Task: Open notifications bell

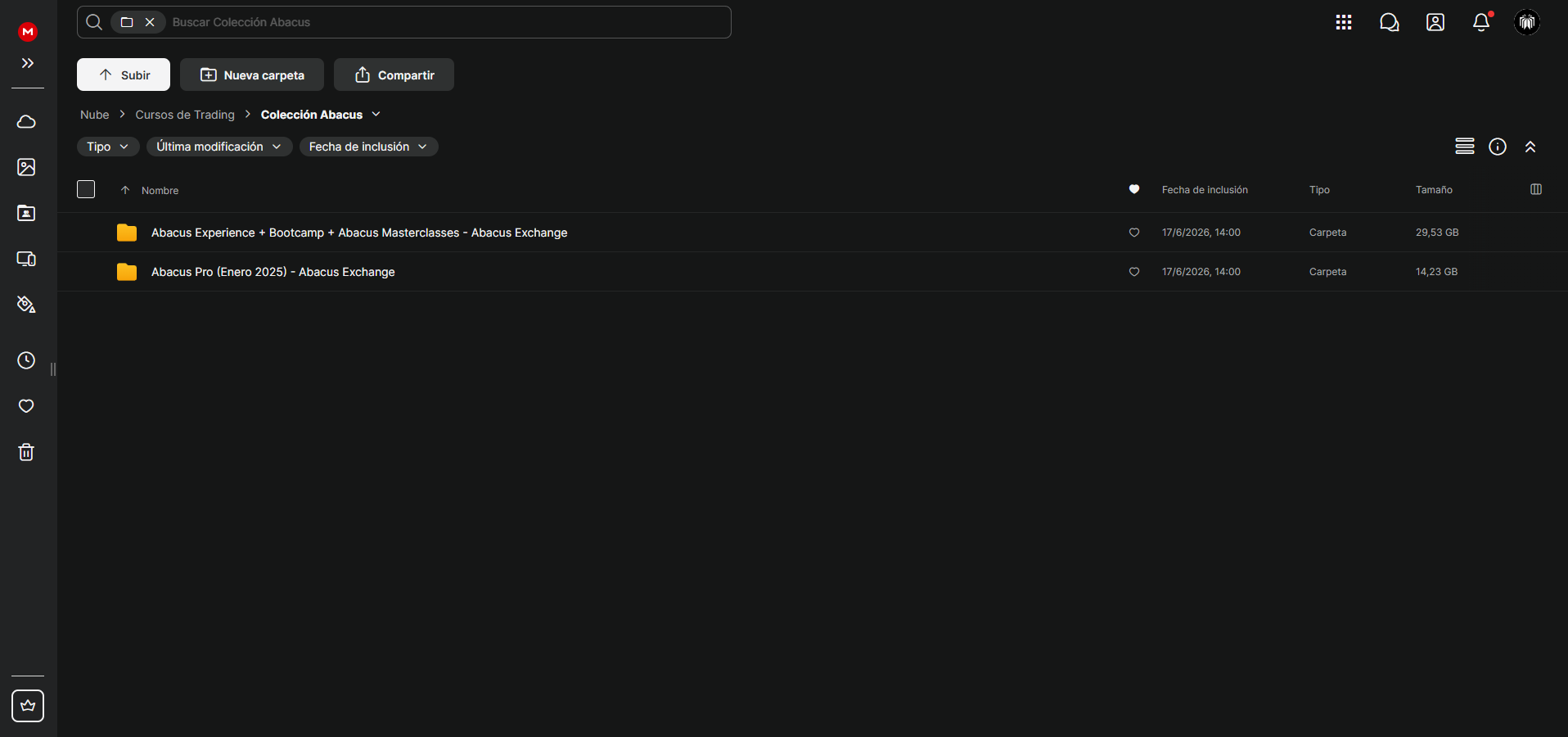Action: [1481, 22]
